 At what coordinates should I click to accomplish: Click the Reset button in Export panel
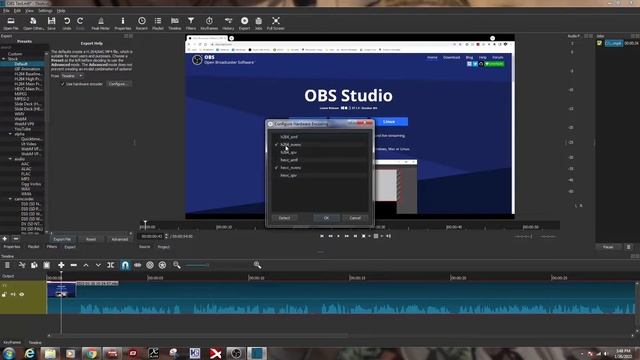click(91, 239)
